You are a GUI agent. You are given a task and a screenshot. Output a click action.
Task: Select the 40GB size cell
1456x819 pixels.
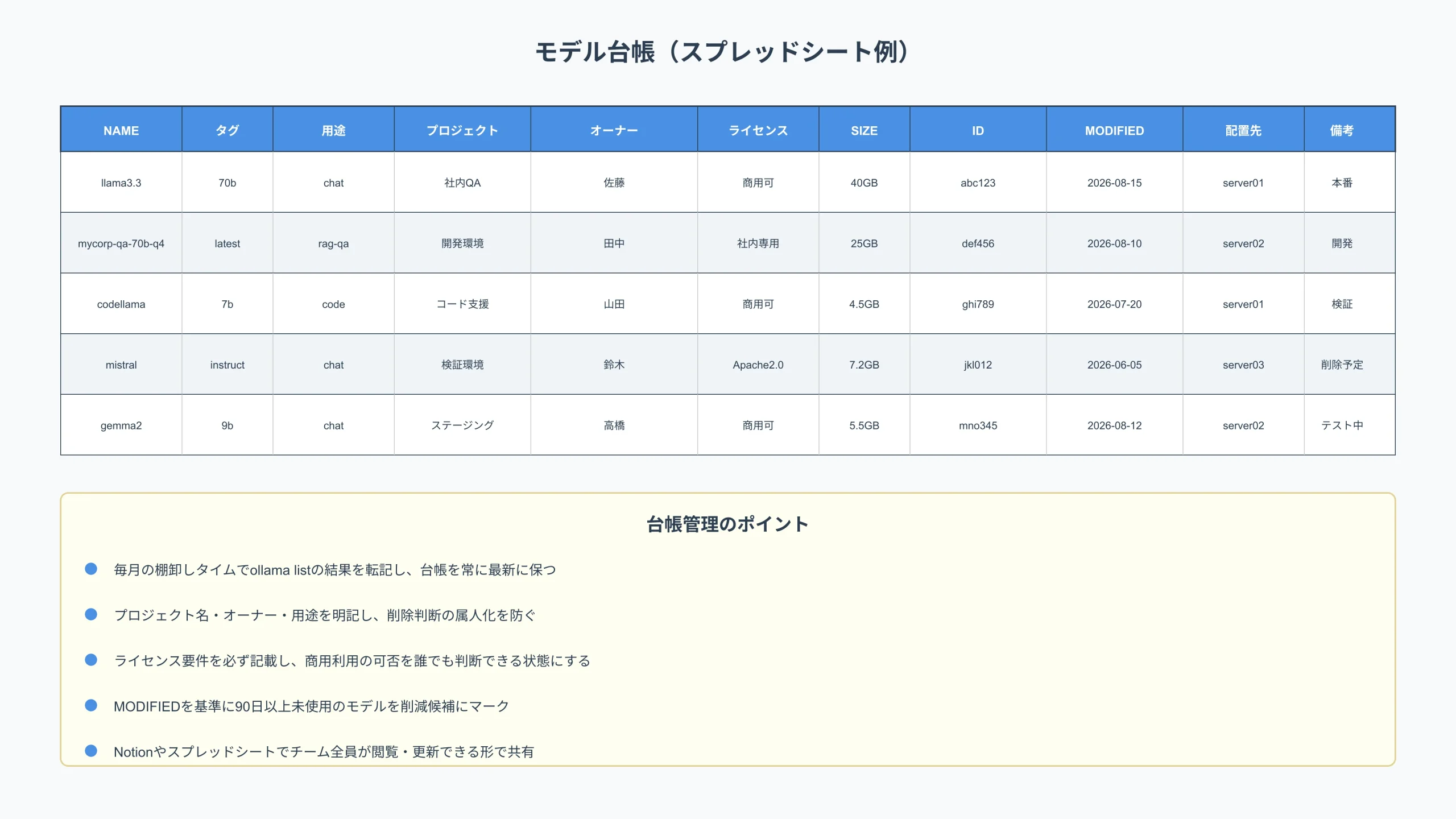pyautogui.click(x=864, y=183)
